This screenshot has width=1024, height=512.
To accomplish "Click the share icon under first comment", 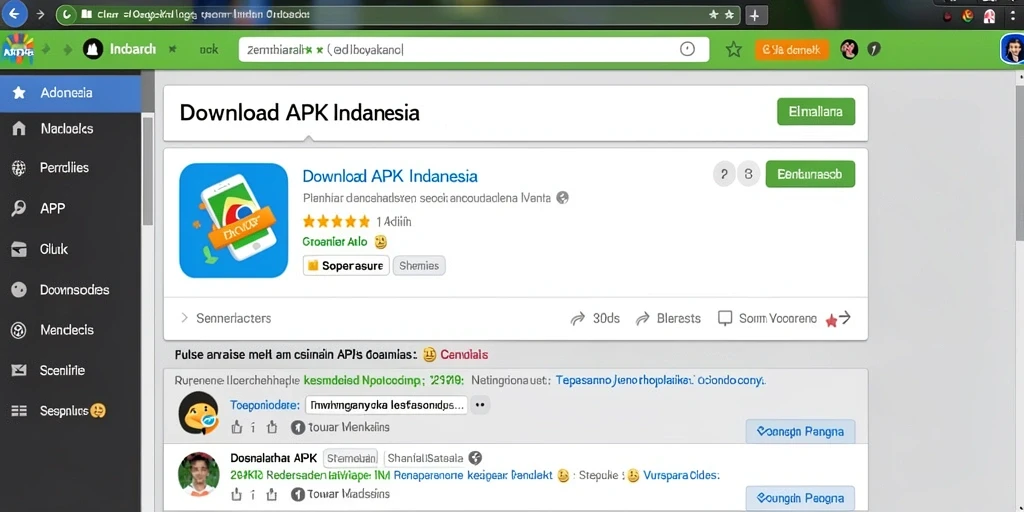I will (x=272, y=427).
